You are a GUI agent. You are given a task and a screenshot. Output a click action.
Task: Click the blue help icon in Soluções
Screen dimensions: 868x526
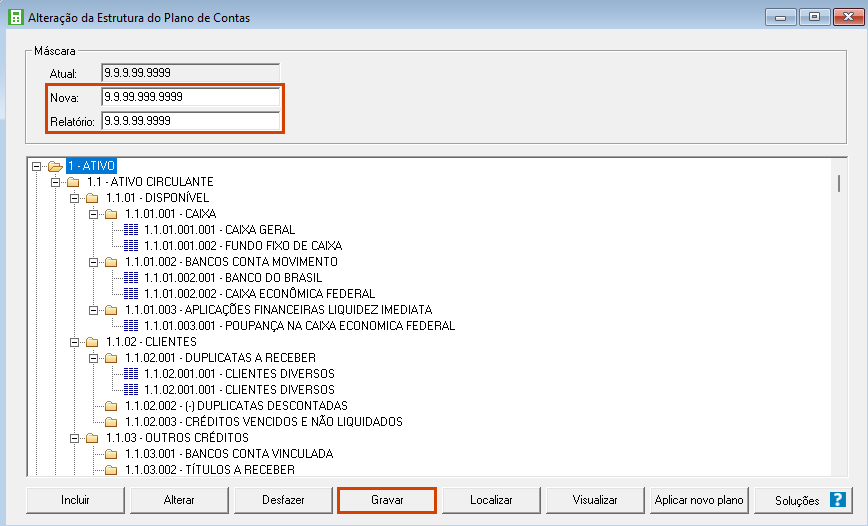837,500
